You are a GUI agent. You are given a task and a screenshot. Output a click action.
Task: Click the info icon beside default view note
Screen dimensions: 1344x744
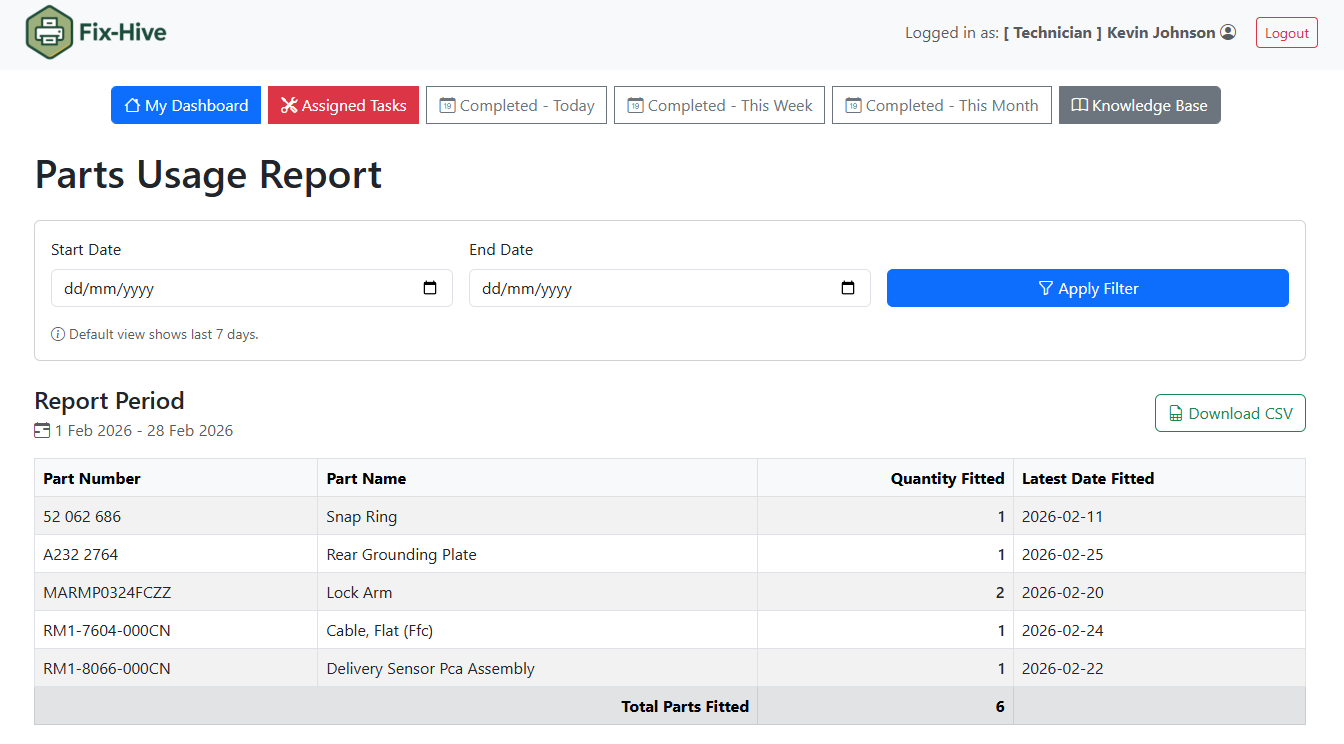click(58, 334)
